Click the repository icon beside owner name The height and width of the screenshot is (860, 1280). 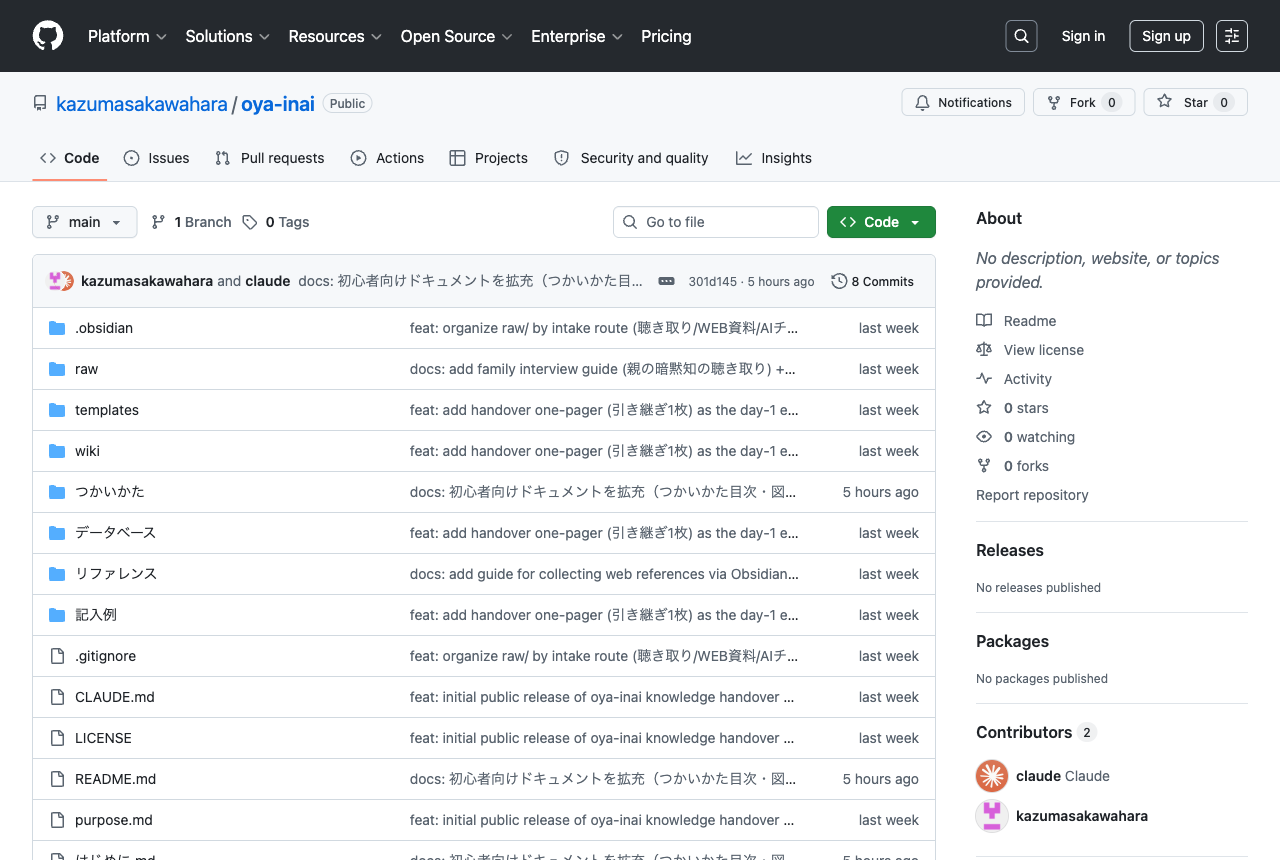tap(40, 103)
